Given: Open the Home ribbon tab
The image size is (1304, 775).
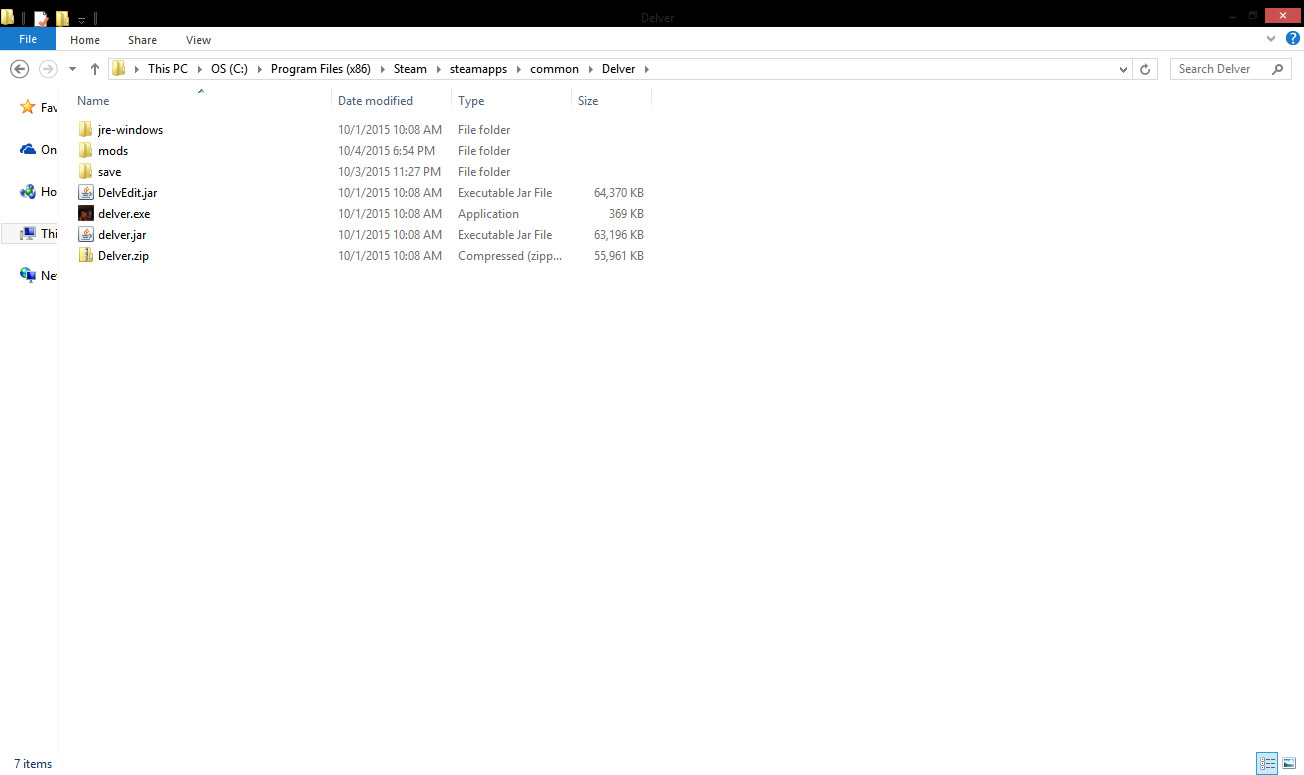Looking at the screenshot, I should point(85,40).
